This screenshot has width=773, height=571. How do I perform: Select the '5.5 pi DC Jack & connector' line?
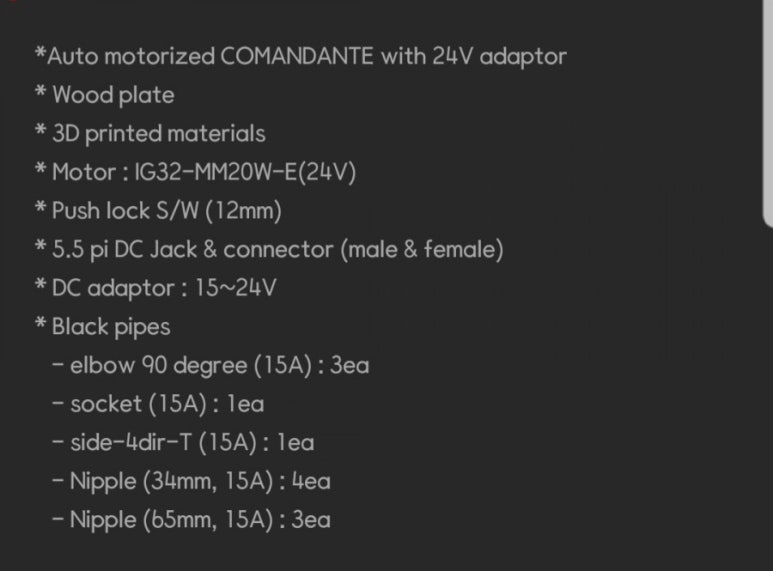(x=269, y=249)
